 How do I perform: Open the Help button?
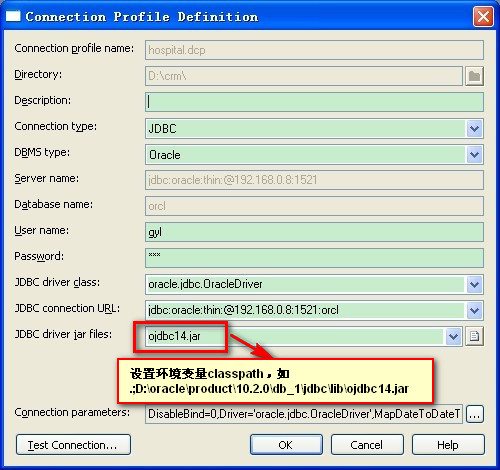tap(448, 445)
